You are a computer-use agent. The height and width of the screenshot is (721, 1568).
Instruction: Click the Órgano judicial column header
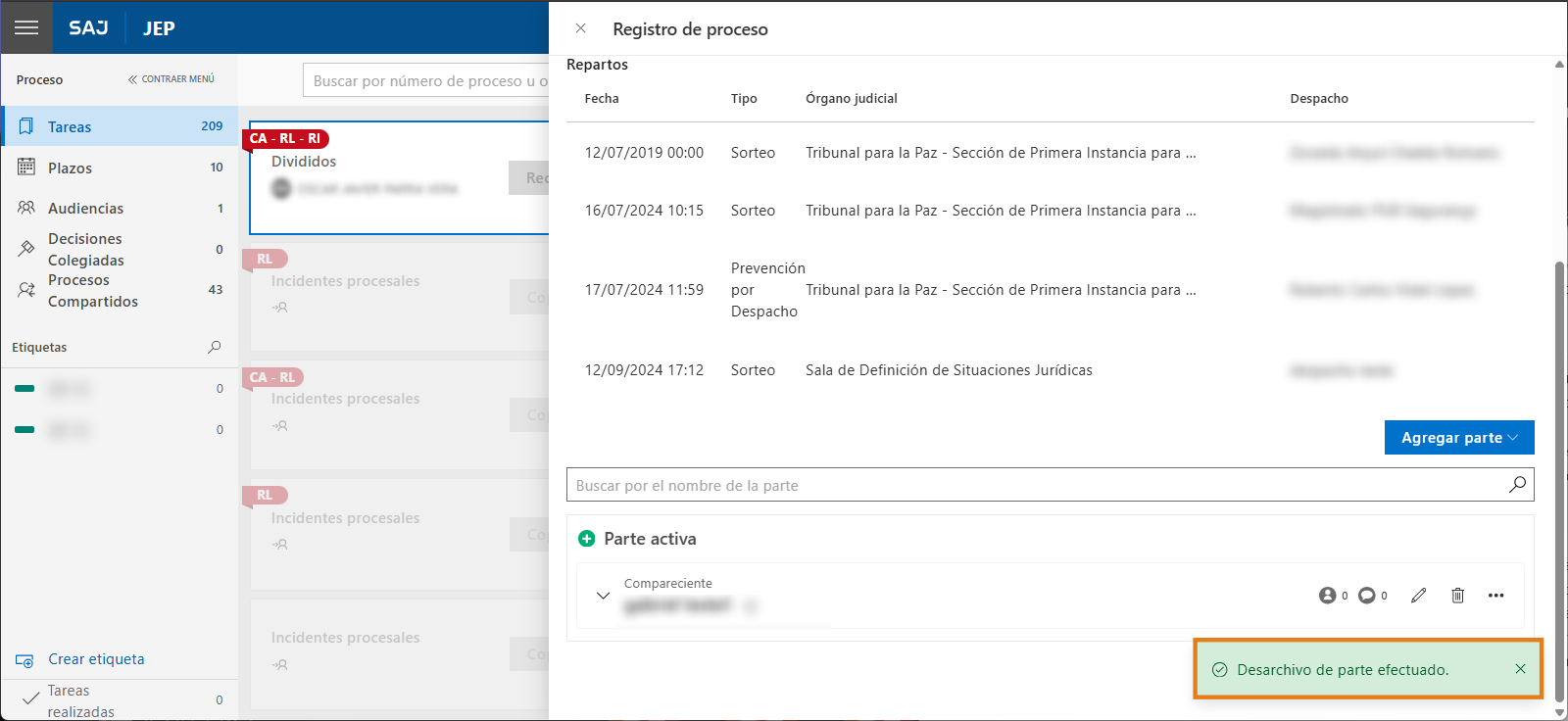pos(852,98)
